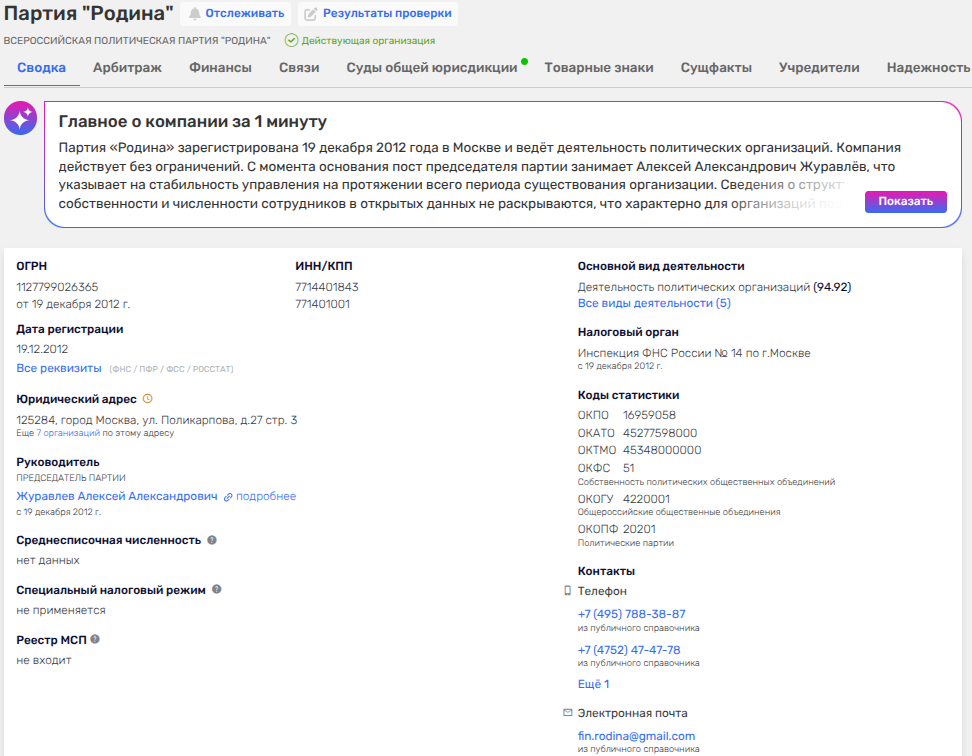Click the green dot on Суды общей юрисдикции
The height and width of the screenshot is (756, 972).
pos(524,61)
